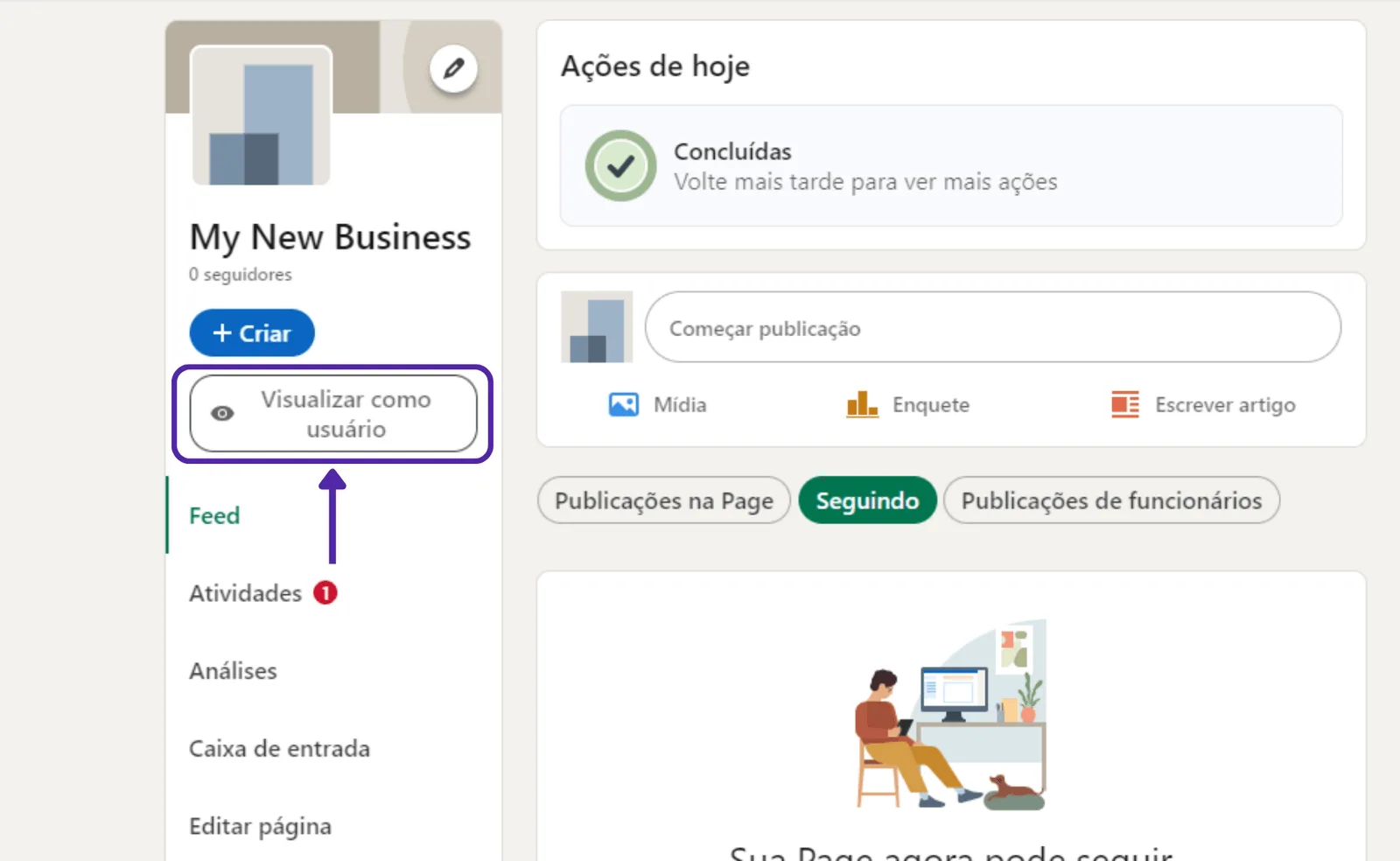Click the red notification badge on Atividades
Screen dimensions: 1400x861
(325, 593)
